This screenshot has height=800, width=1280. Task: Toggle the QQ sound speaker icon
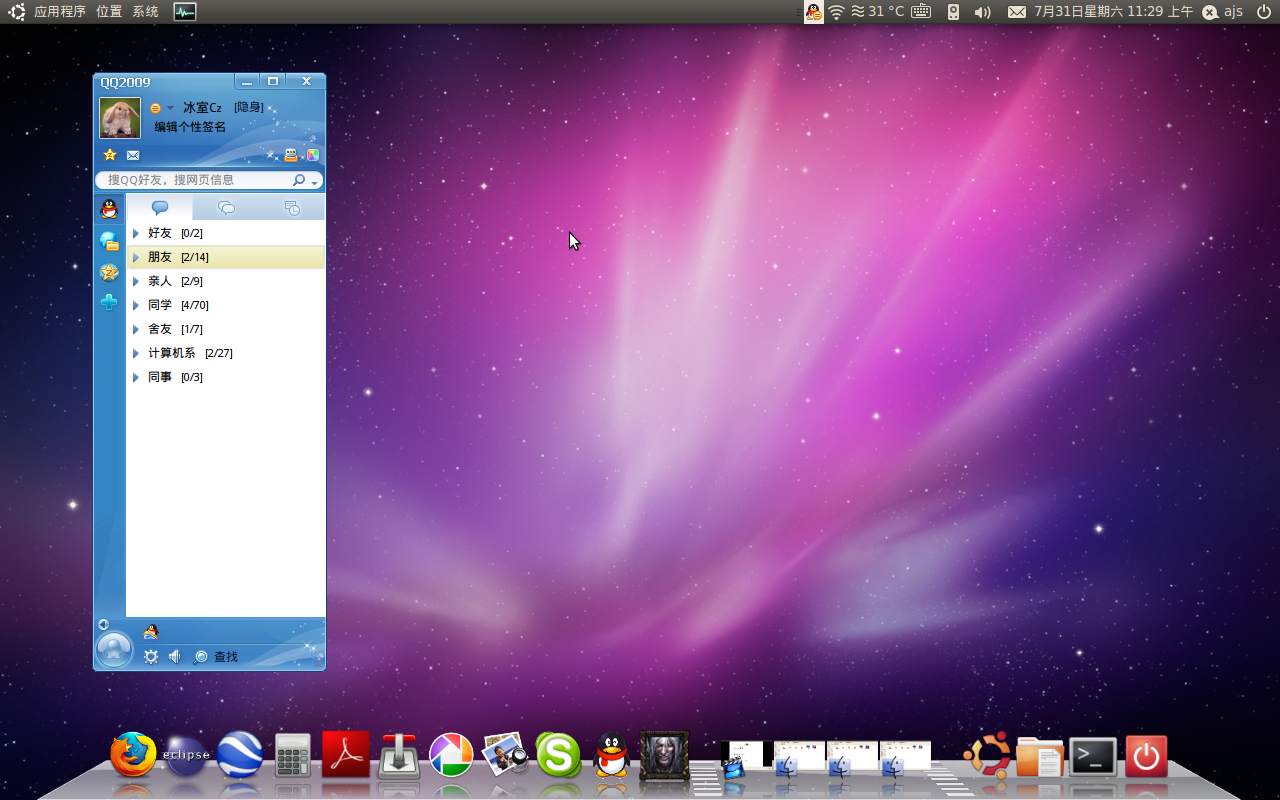tap(175, 657)
